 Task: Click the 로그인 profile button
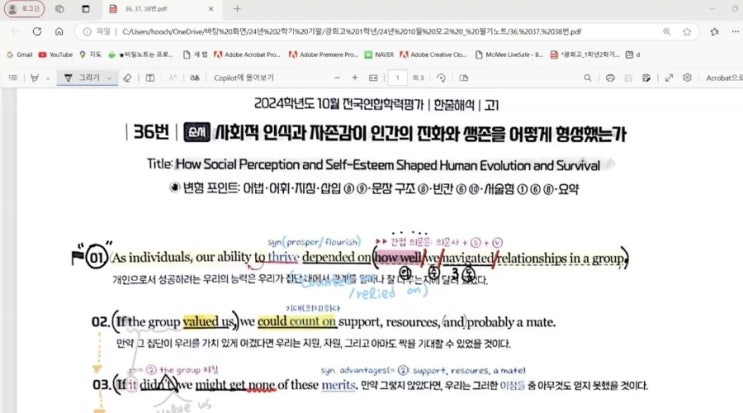24,9
